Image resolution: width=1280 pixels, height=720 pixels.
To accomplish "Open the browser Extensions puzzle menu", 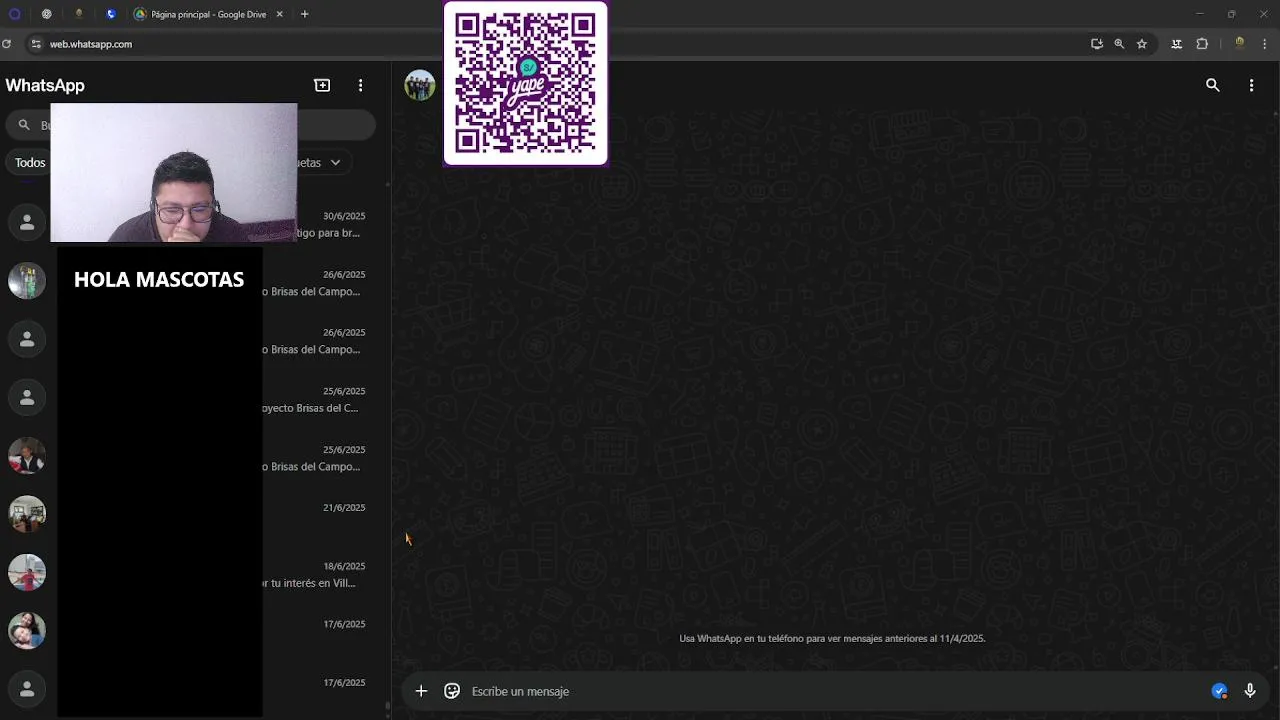I will click(1202, 44).
